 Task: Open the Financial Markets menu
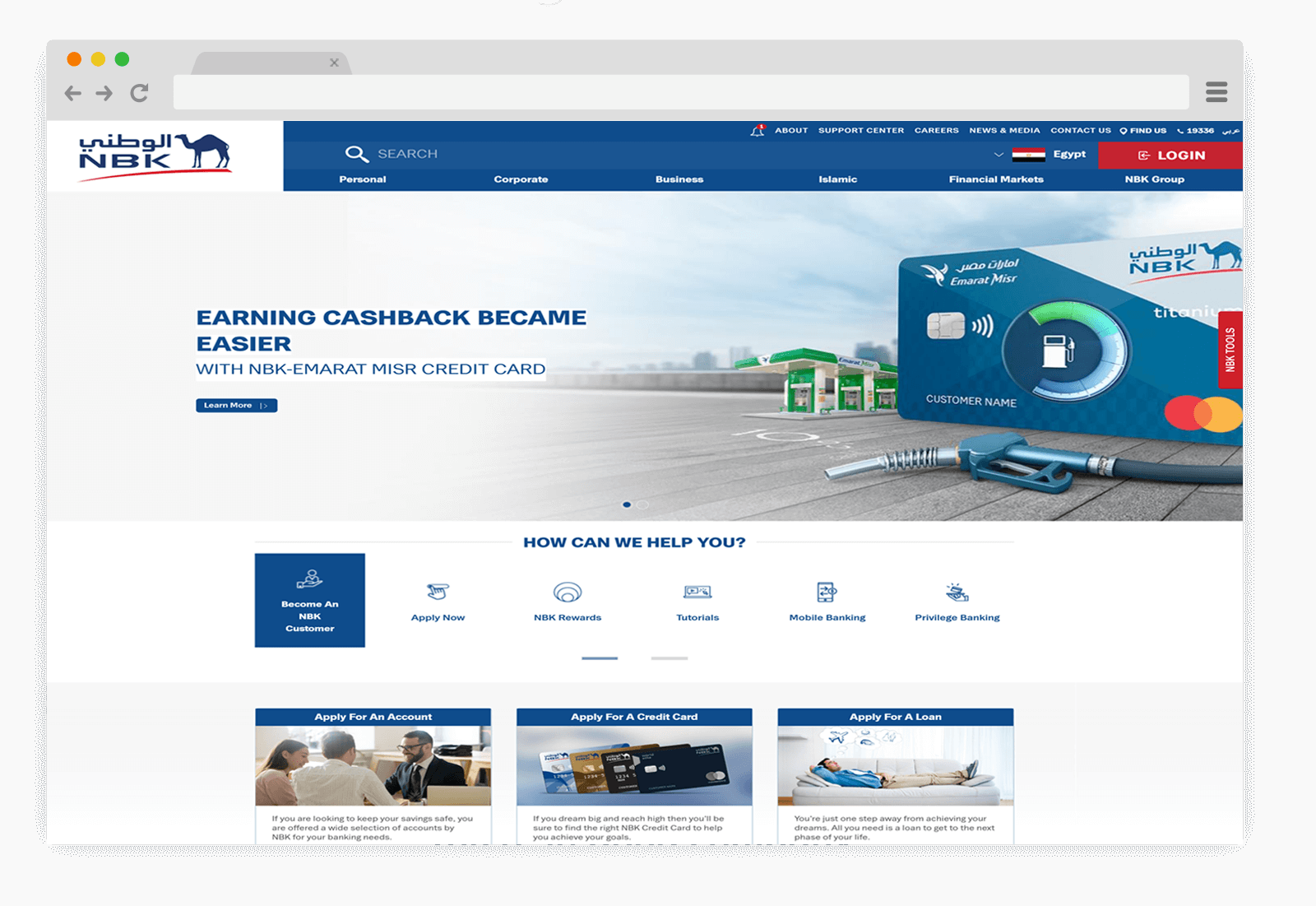[996, 179]
